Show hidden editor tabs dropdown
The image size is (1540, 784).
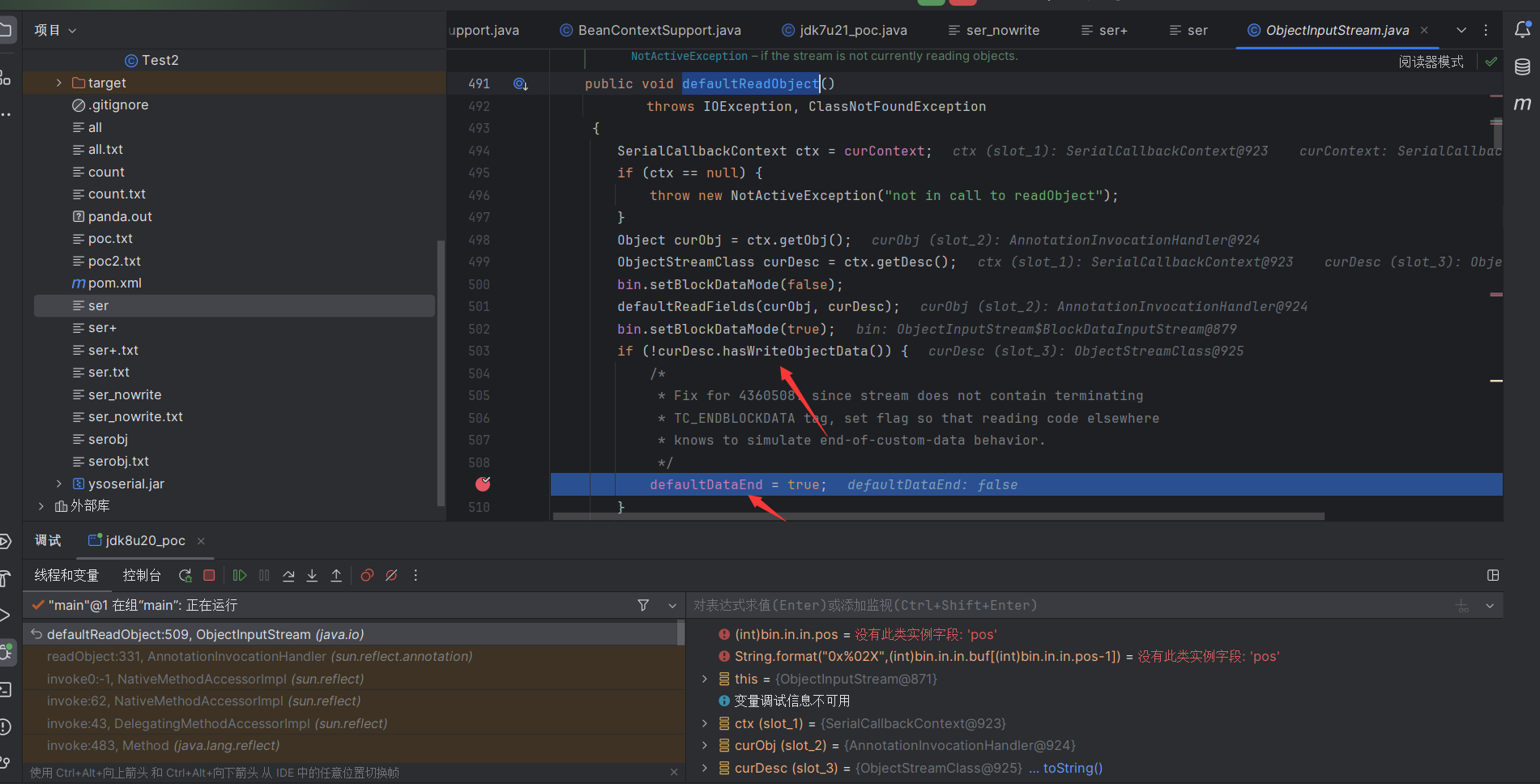pyautogui.click(x=1461, y=30)
